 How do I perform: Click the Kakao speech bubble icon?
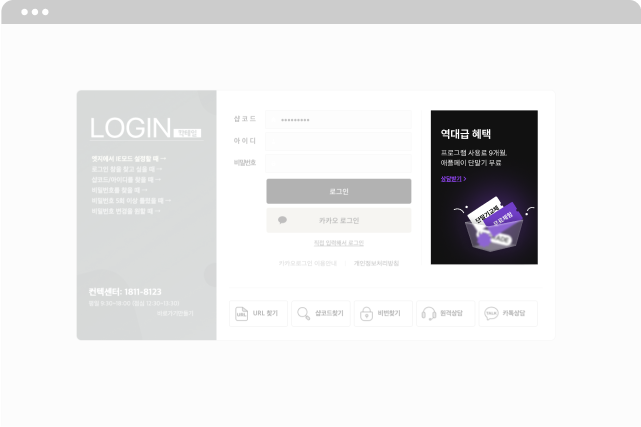coord(282,220)
